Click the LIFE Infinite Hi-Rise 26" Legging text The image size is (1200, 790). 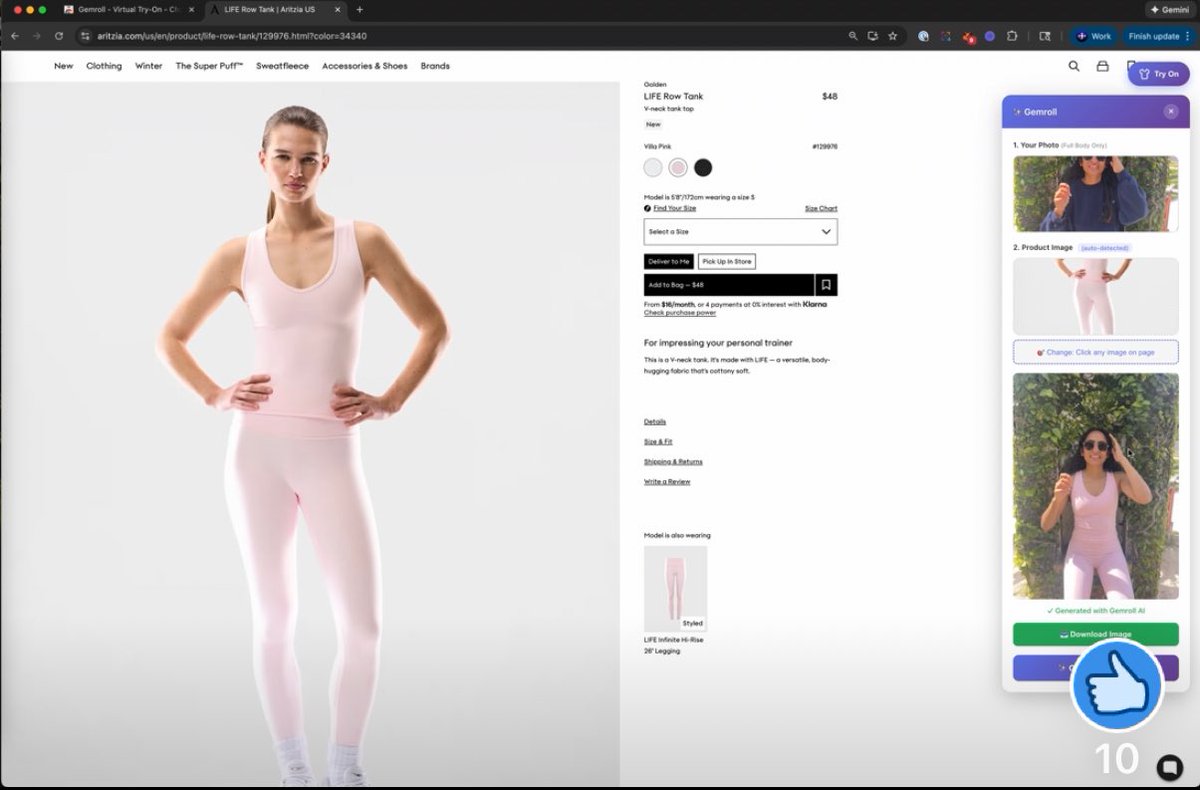(675, 645)
